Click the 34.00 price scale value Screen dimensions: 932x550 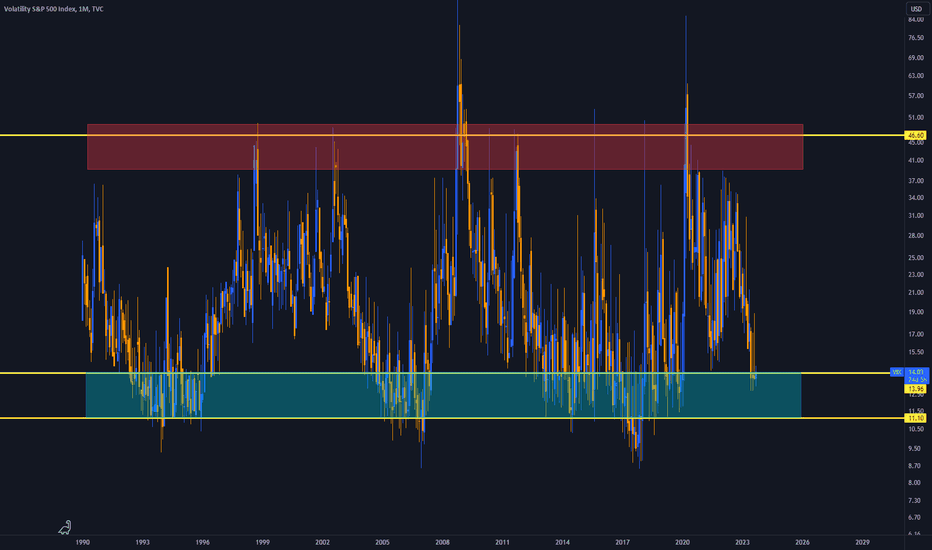point(916,197)
